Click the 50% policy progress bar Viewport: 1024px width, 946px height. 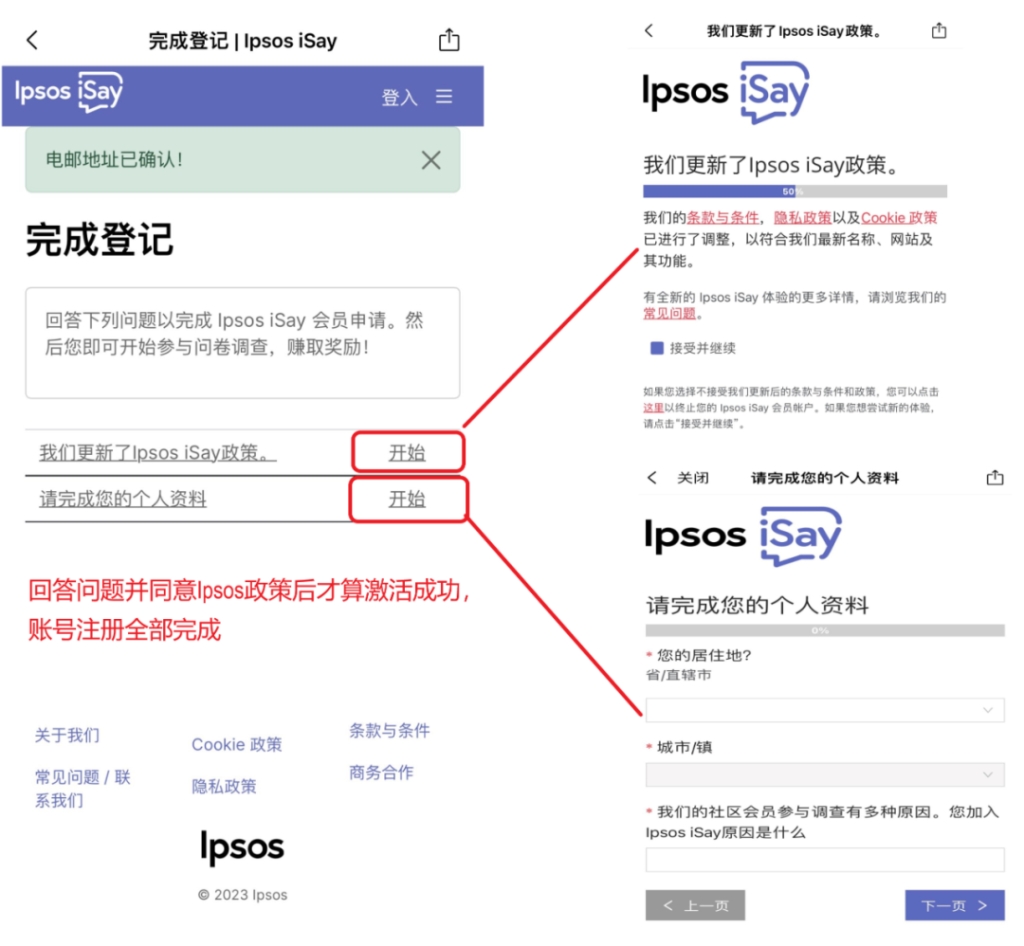(795, 191)
